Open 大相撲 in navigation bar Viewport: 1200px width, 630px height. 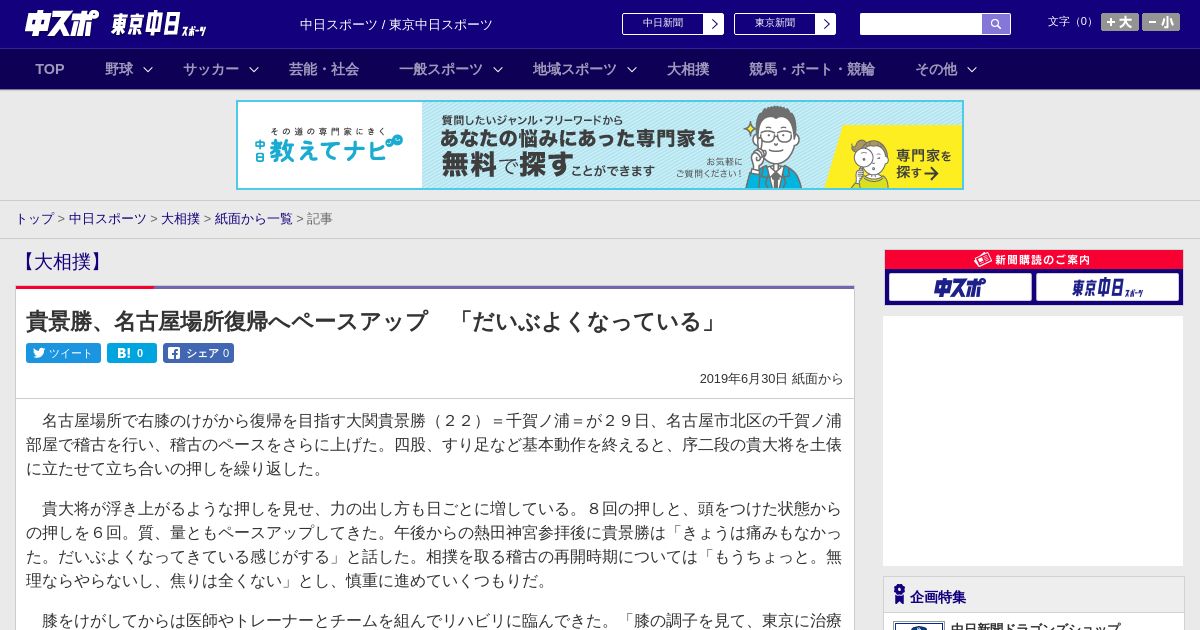[688, 69]
